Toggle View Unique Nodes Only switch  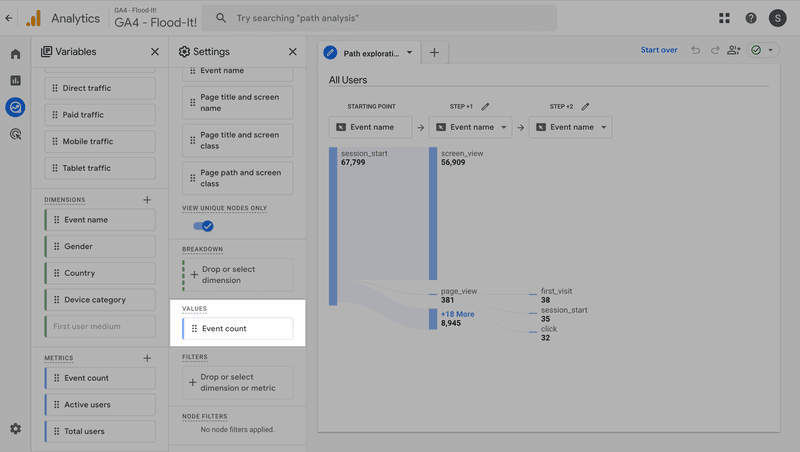coord(203,226)
